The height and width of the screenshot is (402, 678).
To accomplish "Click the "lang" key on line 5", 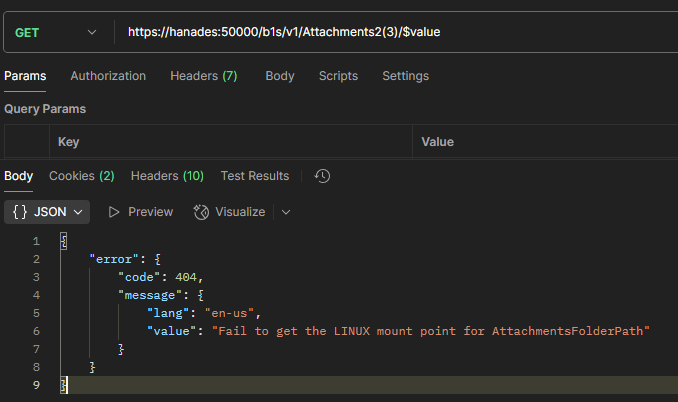I will coord(168,313).
